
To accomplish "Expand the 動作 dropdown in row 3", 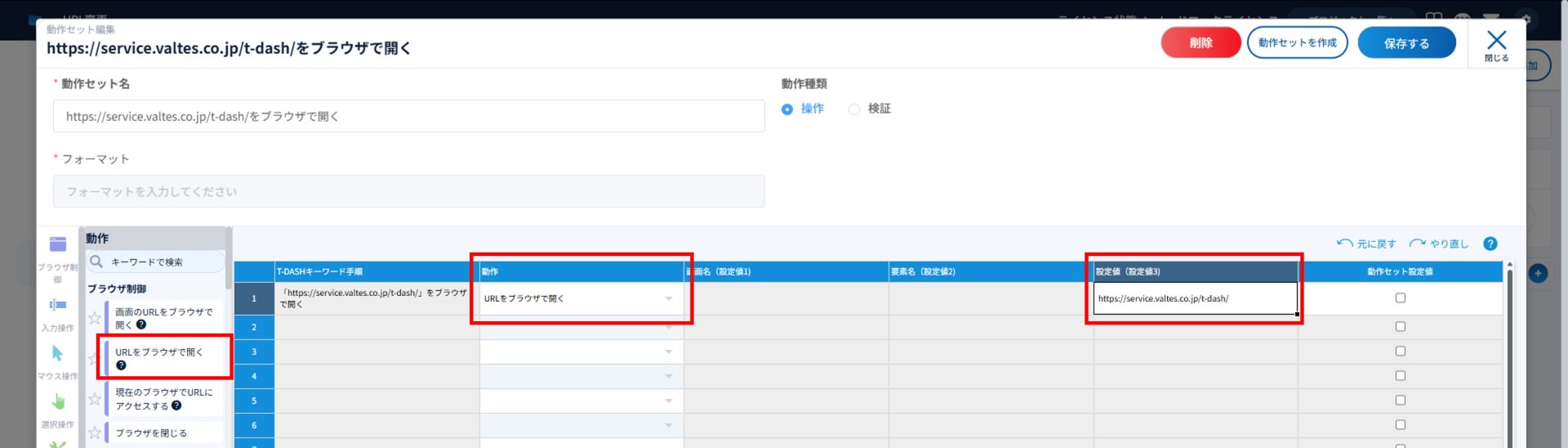I will 668,352.
